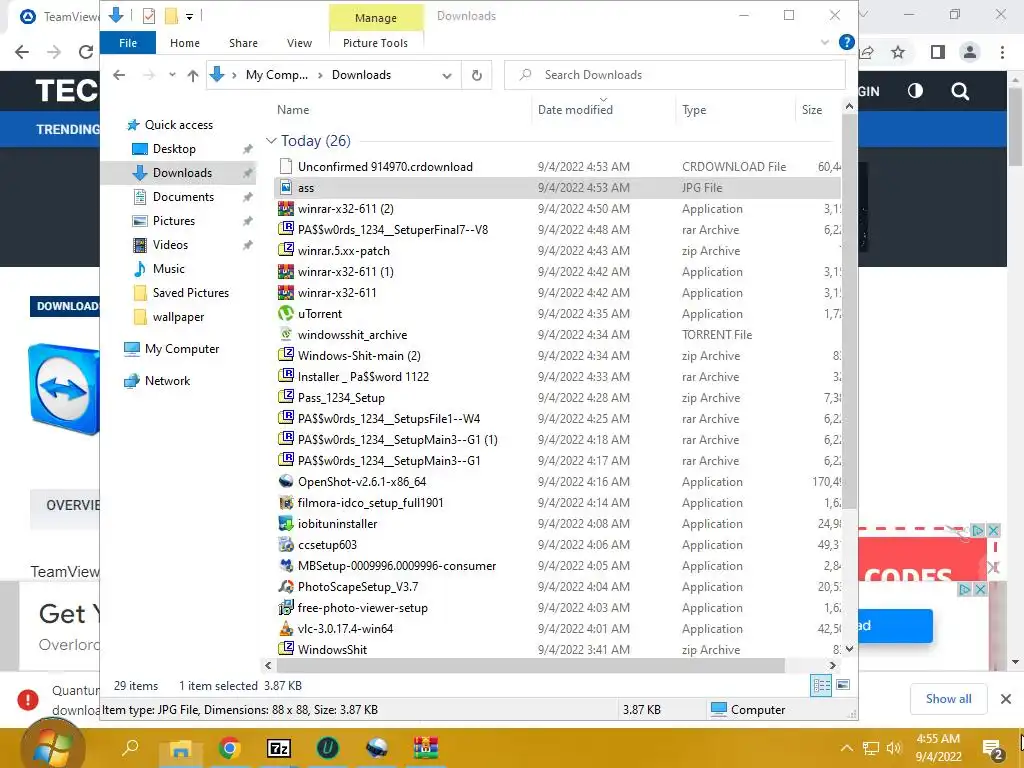The height and width of the screenshot is (768, 1024).
Task: Select ccsetup603 installer icon
Action: (x=285, y=544)
